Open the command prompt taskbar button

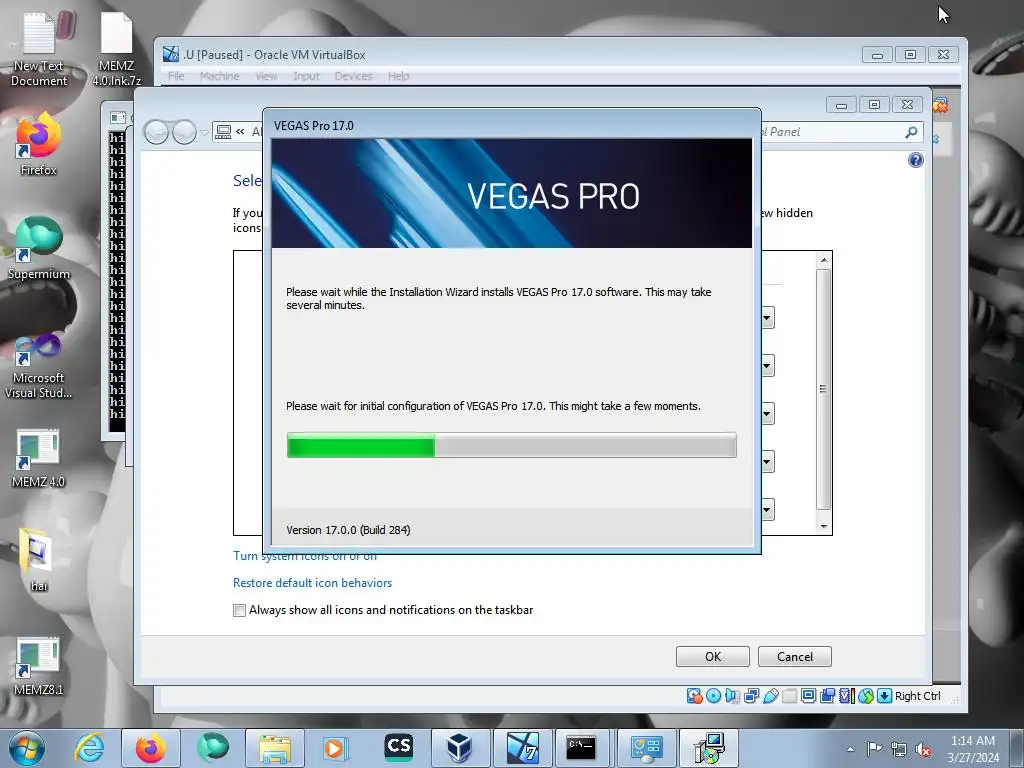point(581,748)
